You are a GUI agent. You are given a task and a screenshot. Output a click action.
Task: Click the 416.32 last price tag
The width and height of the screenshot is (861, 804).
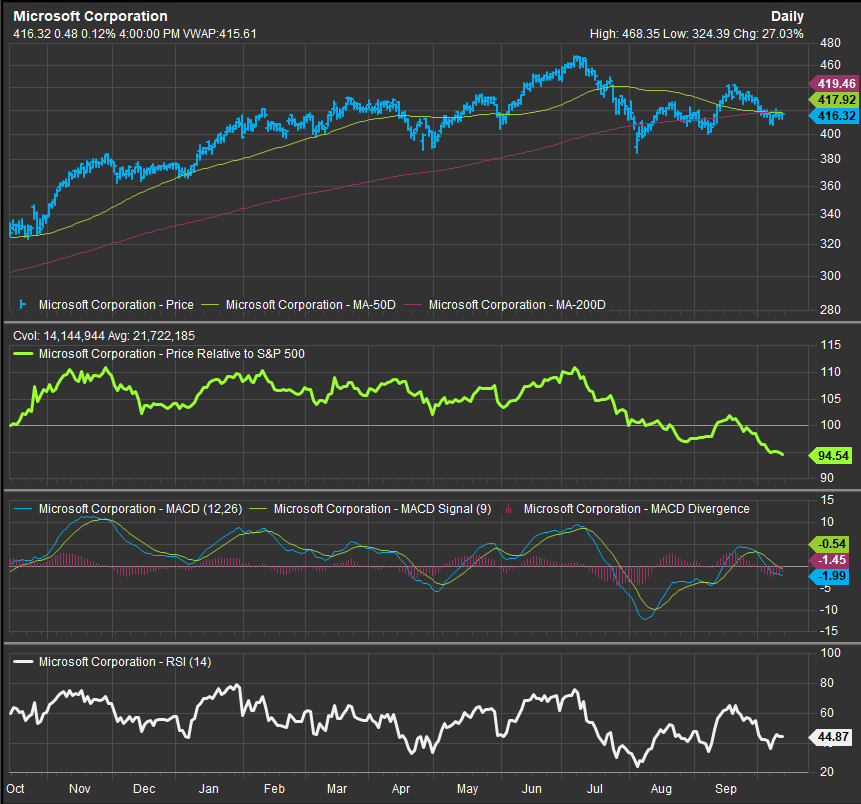[835, 116]
